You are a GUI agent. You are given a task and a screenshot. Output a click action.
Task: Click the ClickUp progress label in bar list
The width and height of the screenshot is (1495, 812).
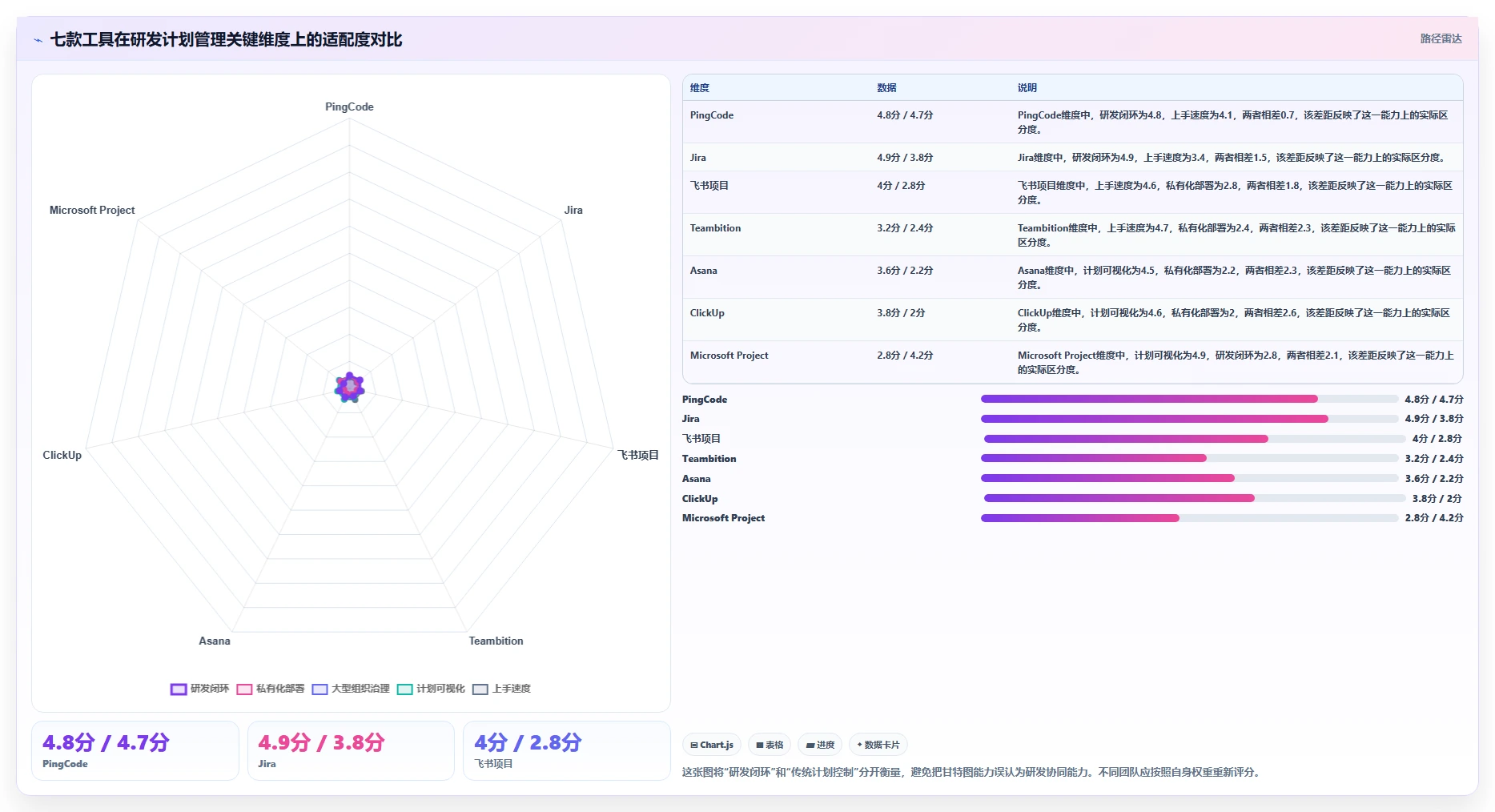click(x=700, y=499)
